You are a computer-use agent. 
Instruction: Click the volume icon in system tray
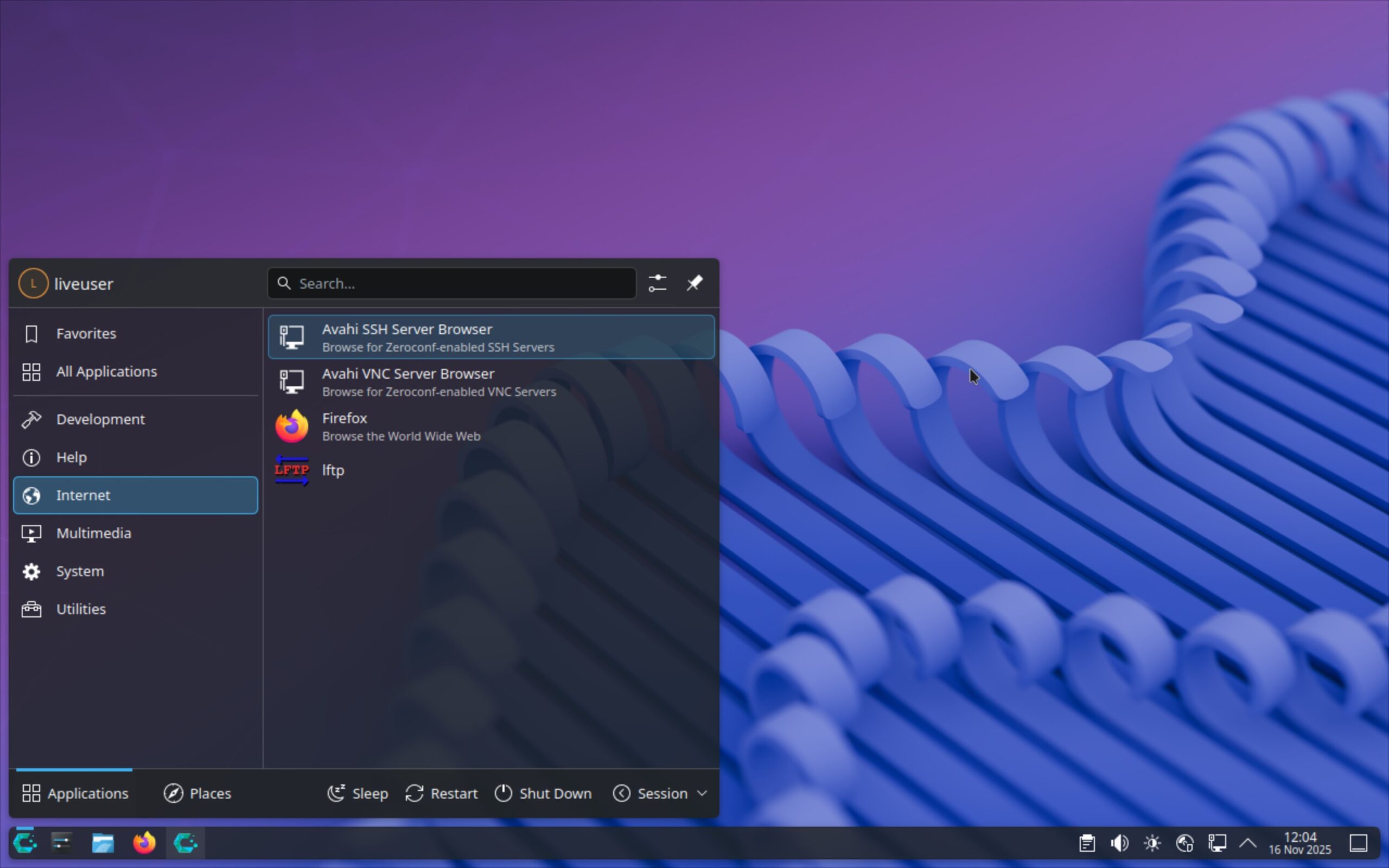click(x=1119, y=843)
